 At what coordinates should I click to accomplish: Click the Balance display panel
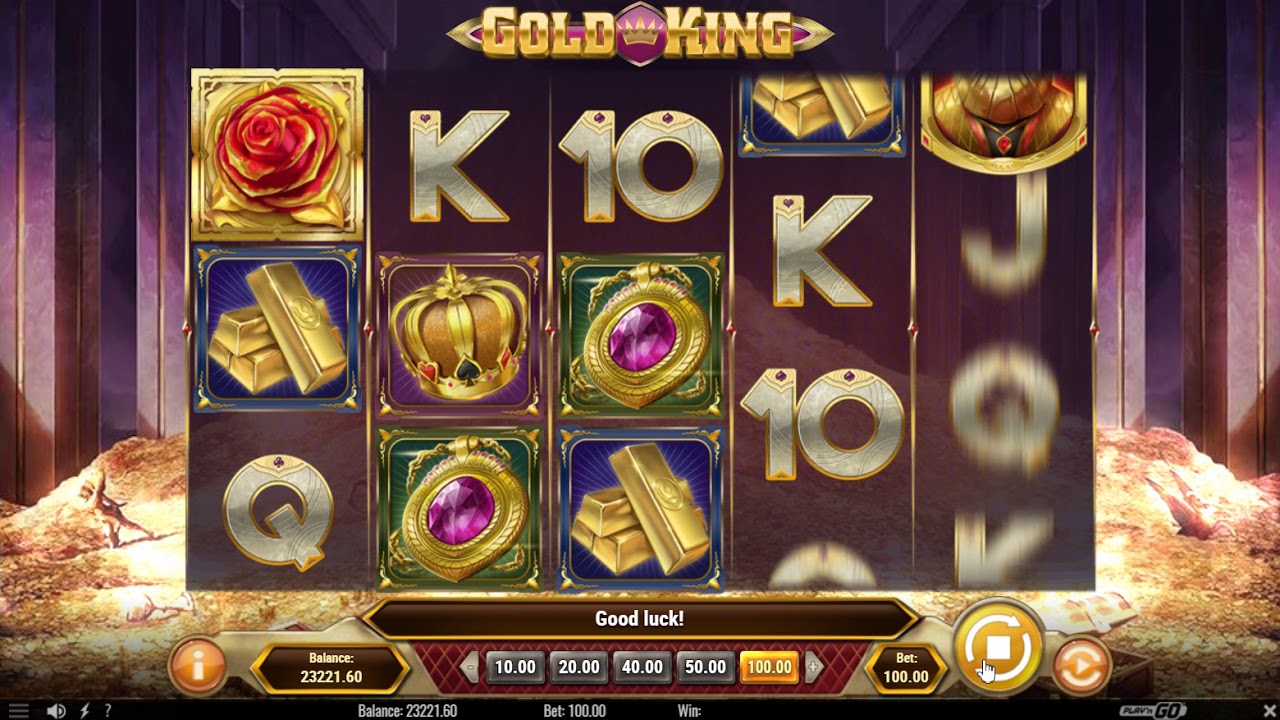(x=331, y=667)
